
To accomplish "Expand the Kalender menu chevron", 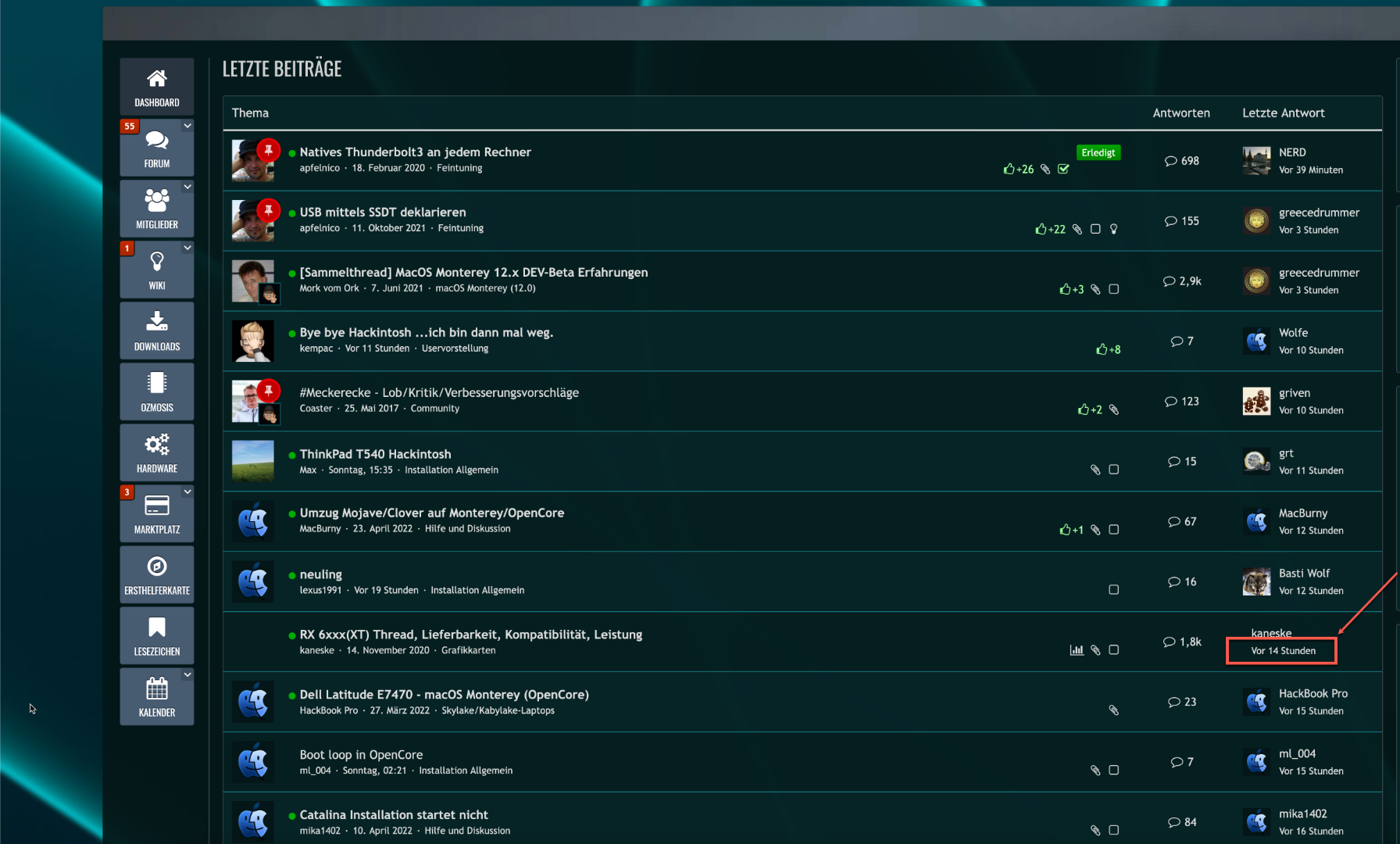I will point(187,674).
